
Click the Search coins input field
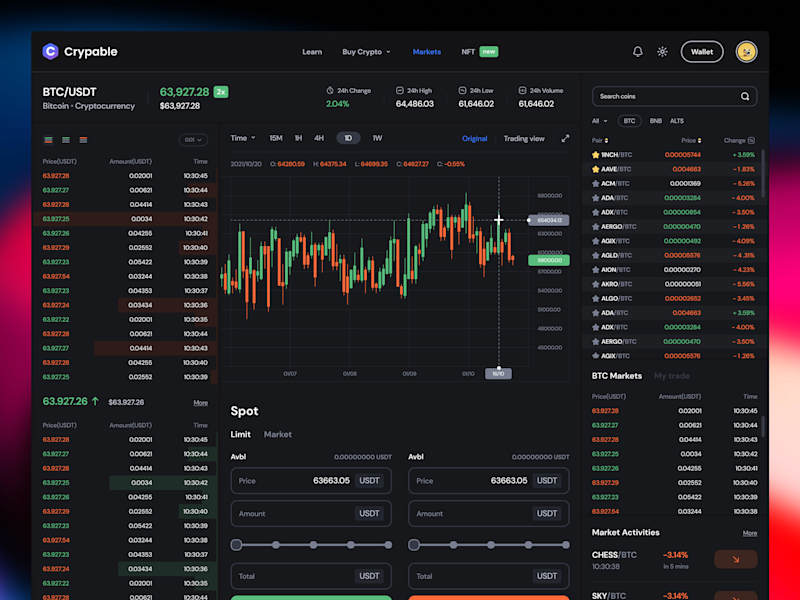[x=674, y=96]
